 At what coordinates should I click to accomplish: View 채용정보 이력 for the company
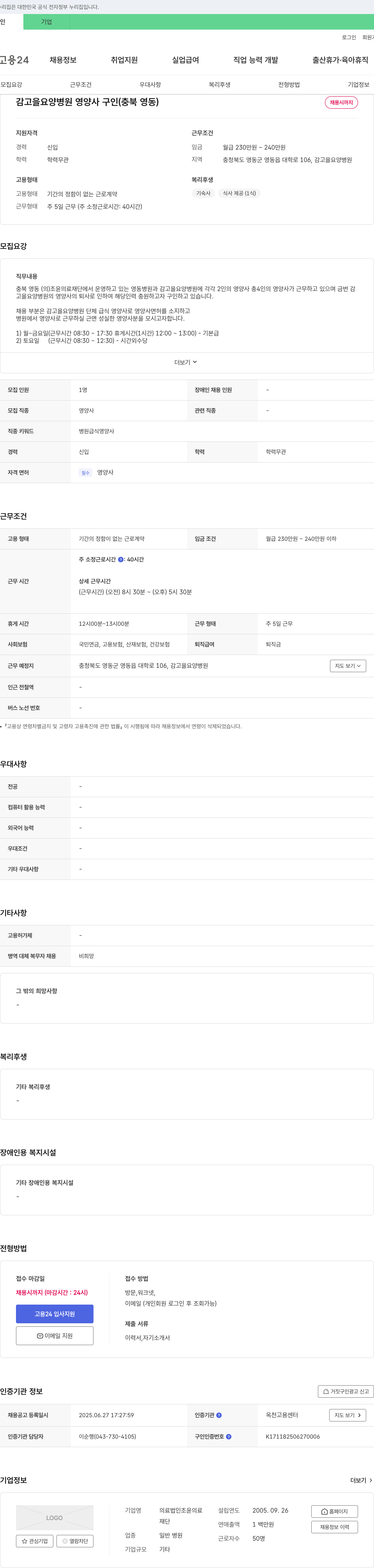[335, 1527]
